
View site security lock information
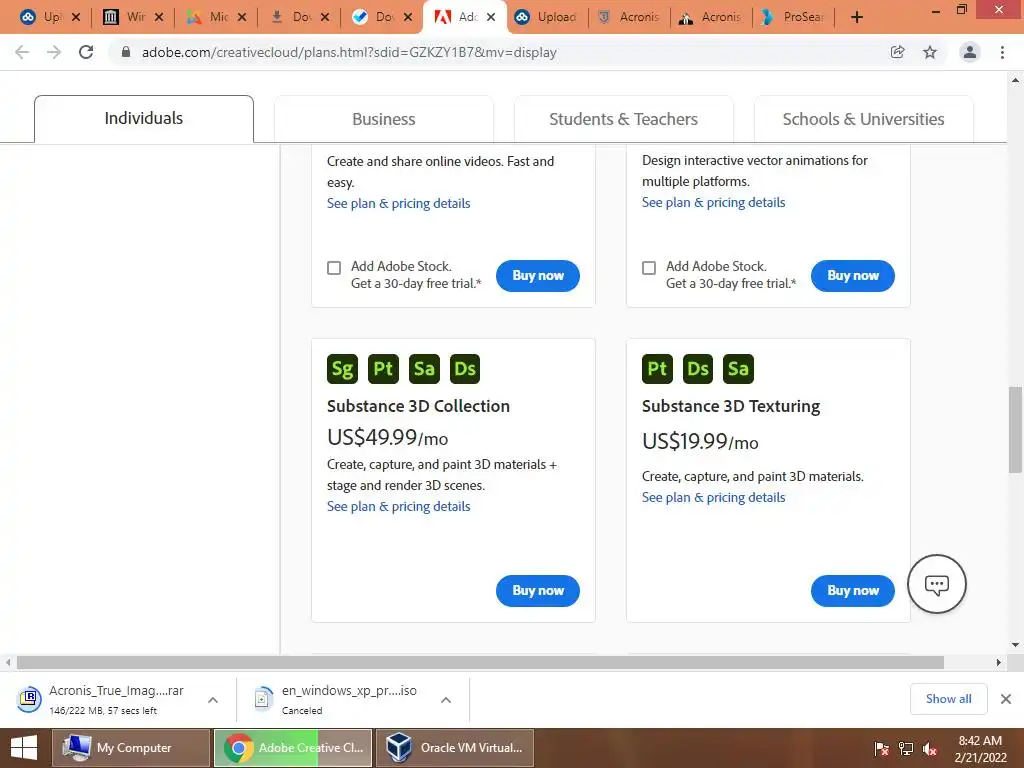[x=126, y=52]
